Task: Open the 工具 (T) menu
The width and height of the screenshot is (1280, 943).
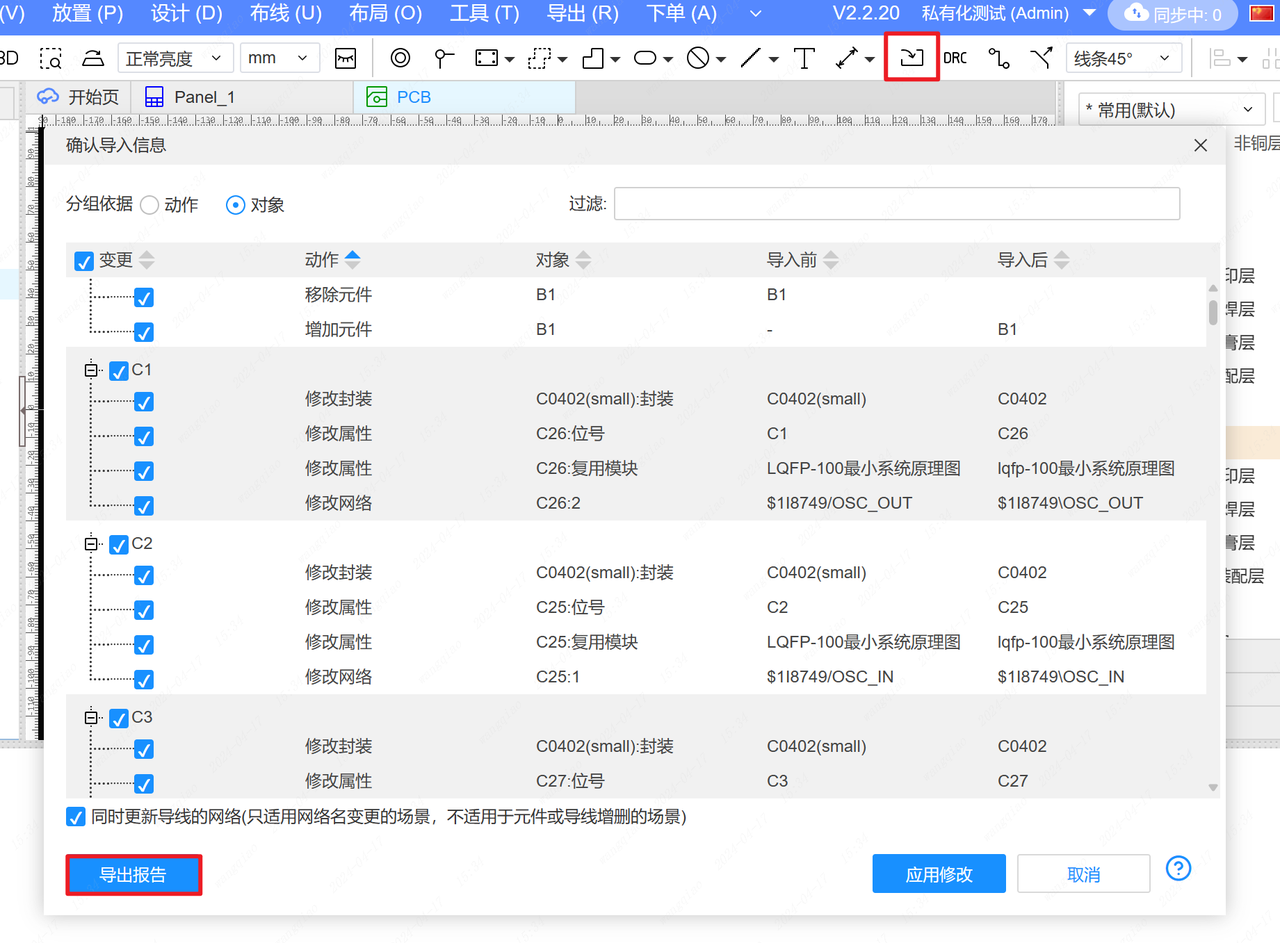Action: click(x=485, y=13)
